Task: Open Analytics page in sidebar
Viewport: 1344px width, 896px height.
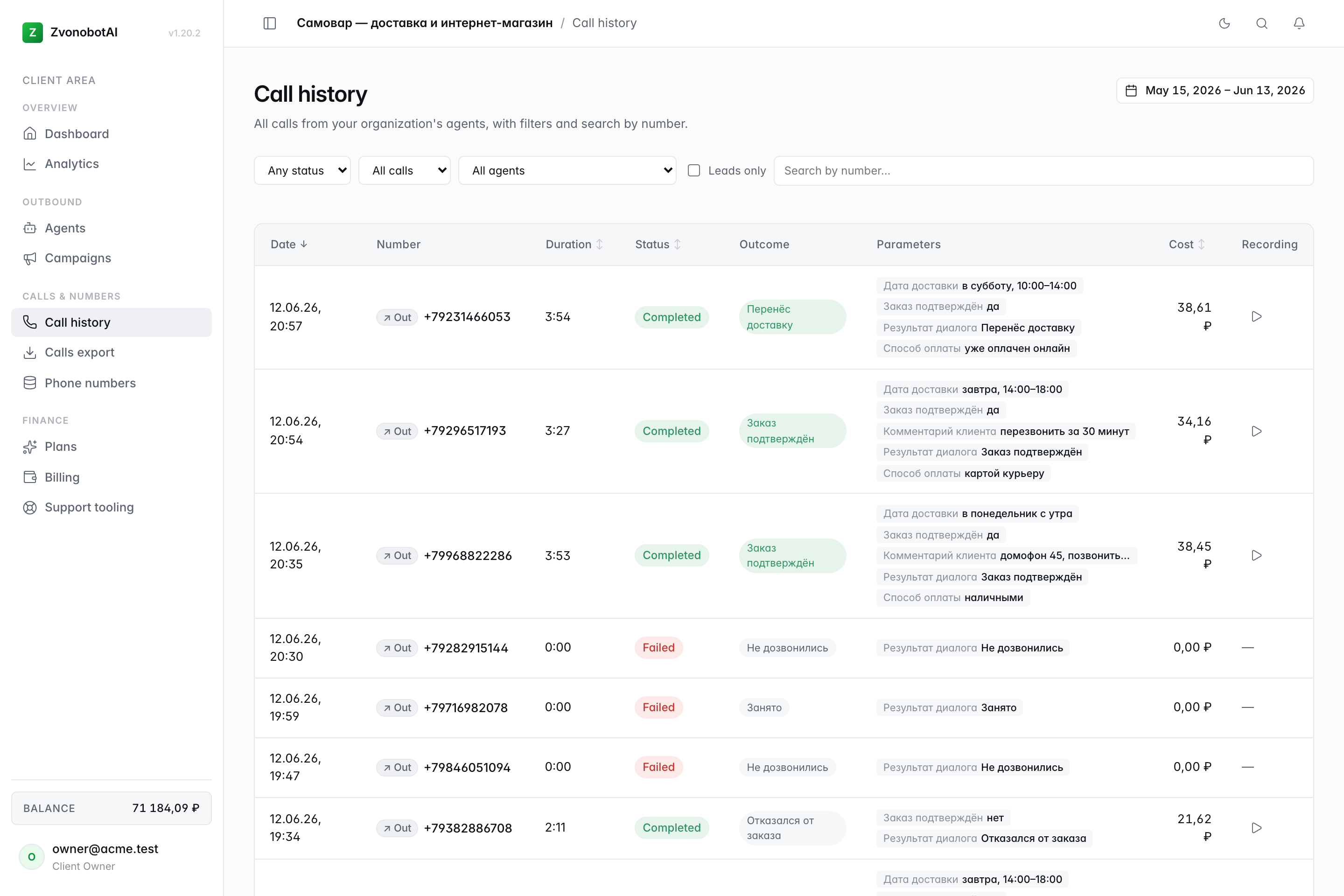Action: point(112,164)
